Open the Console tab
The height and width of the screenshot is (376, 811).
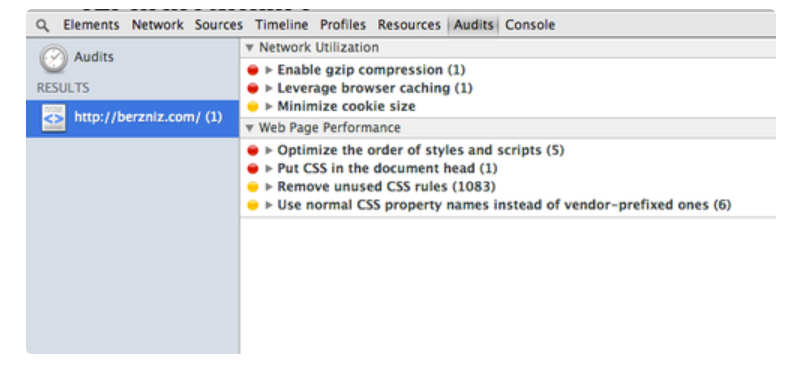530,25
